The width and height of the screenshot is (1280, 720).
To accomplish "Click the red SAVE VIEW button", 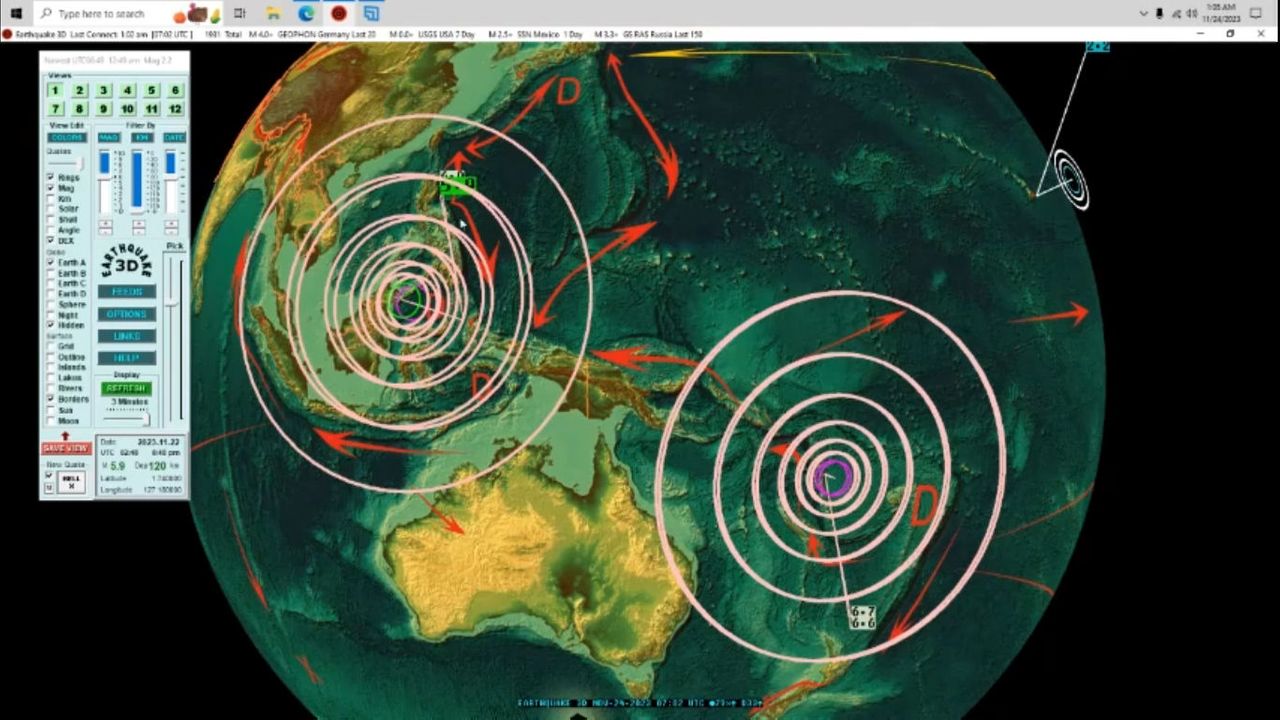I will (x=66, y=448).
